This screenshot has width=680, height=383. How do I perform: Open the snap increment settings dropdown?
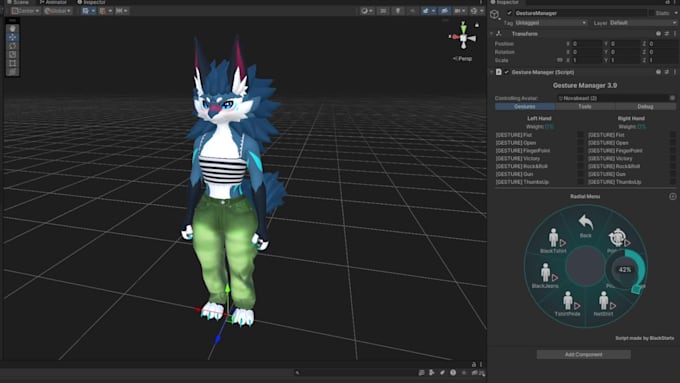tap(121, 11)
